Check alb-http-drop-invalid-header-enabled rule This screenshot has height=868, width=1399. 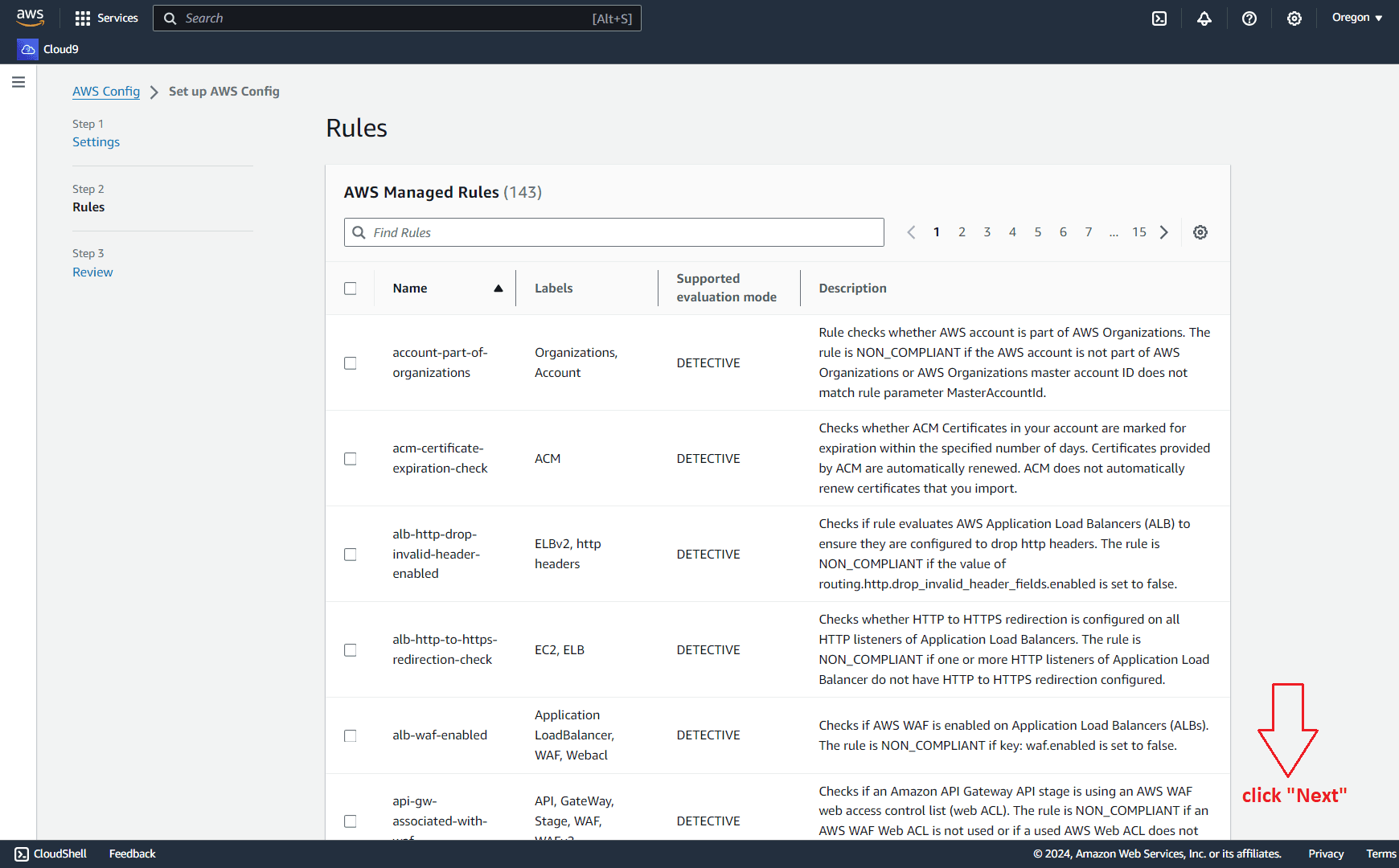[351, 555]
